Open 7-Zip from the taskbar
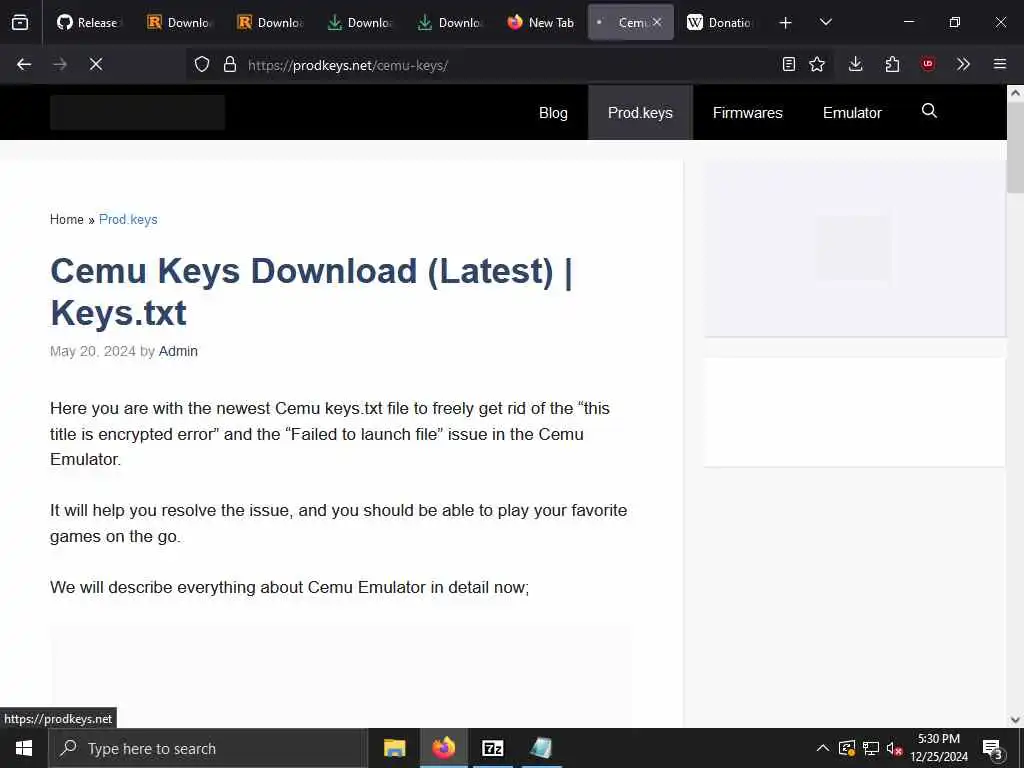 [x=492, y=748]
